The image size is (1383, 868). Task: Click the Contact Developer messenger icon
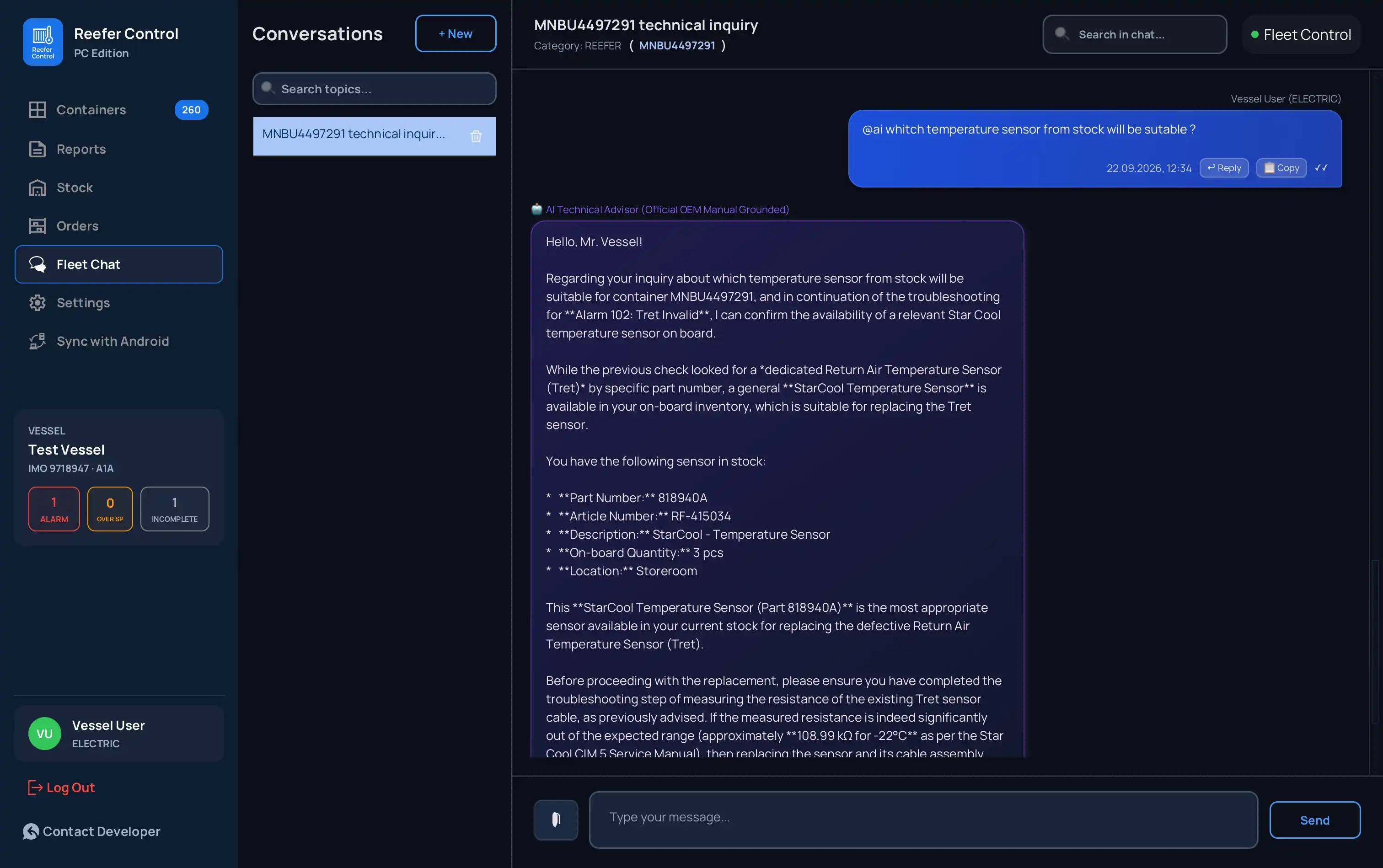31,831
